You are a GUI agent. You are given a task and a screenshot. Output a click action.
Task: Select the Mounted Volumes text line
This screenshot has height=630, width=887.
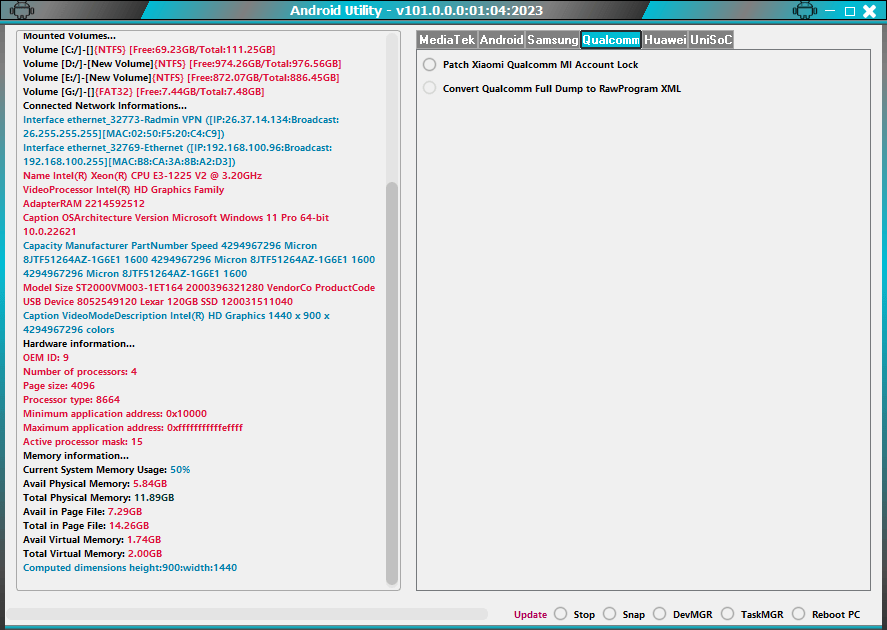coord(72,35)
